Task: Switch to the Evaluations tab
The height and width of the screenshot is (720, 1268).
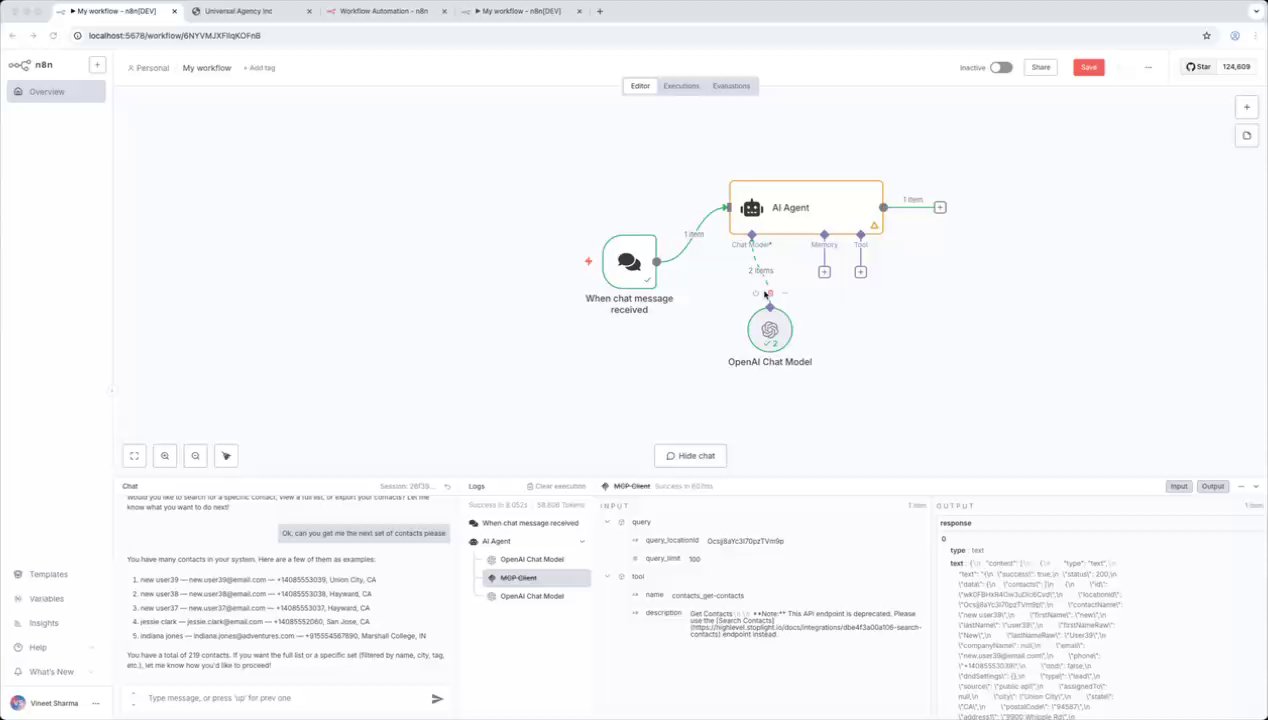Action: pos(731,86)
